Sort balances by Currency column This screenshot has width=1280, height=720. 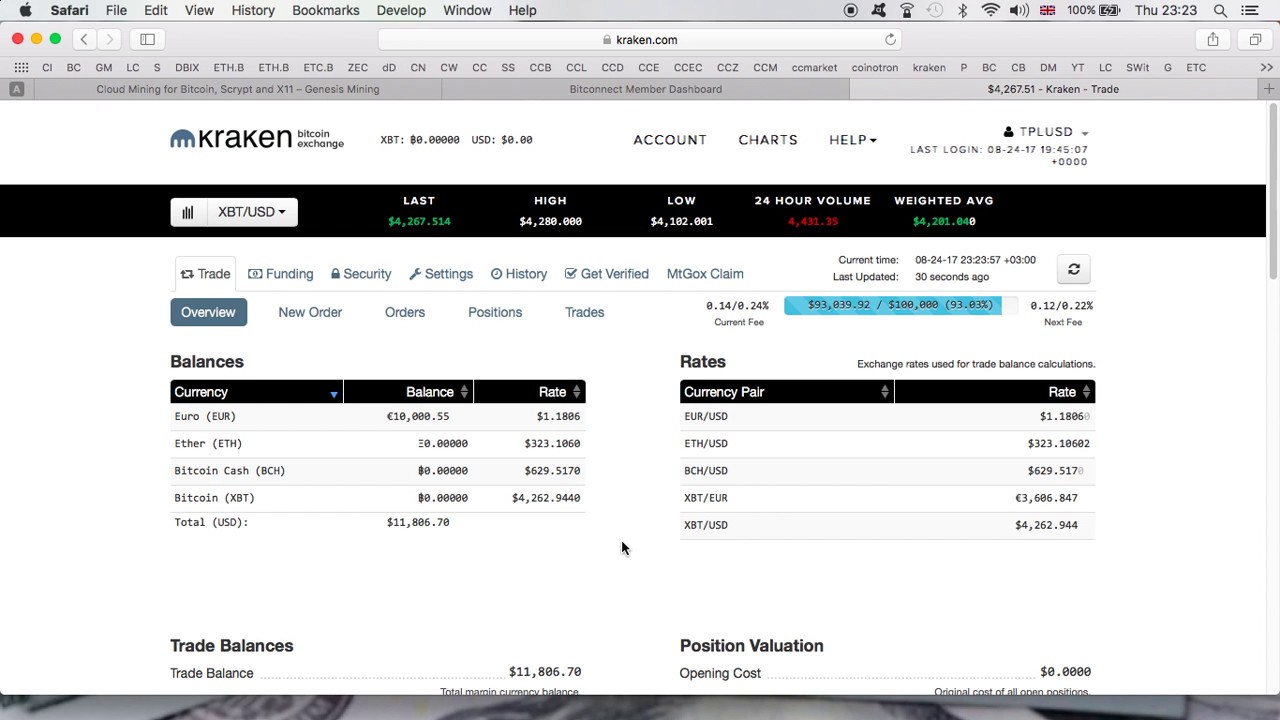point(256,392)
